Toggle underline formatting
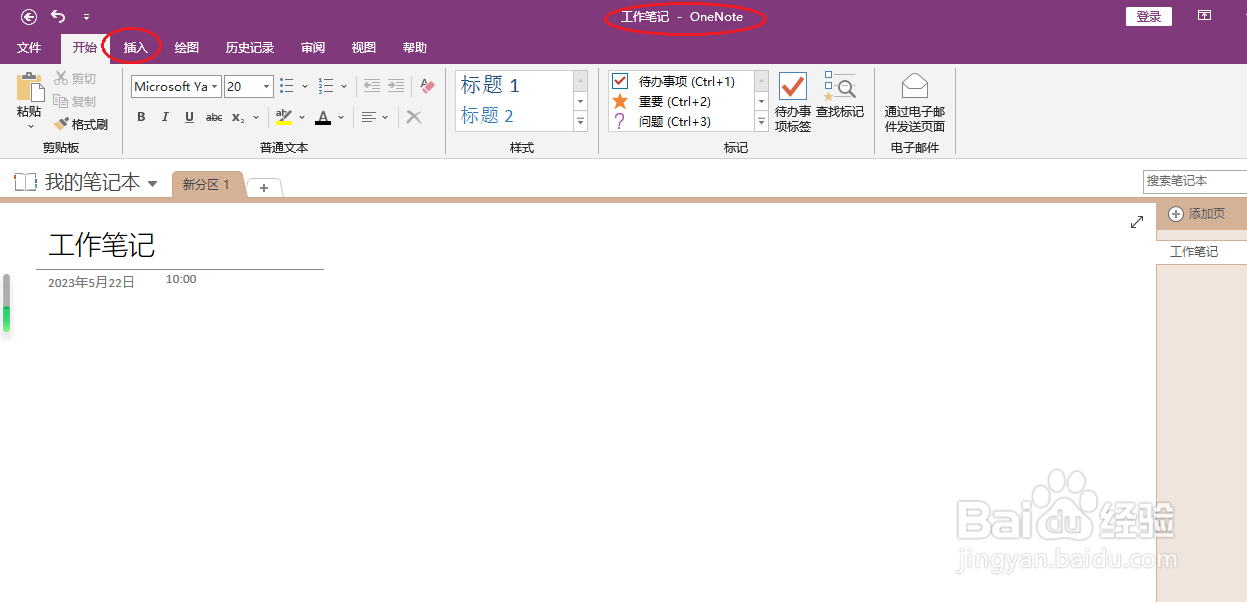The width and height of the screenshot is (1247, 602). pos(189,117)
